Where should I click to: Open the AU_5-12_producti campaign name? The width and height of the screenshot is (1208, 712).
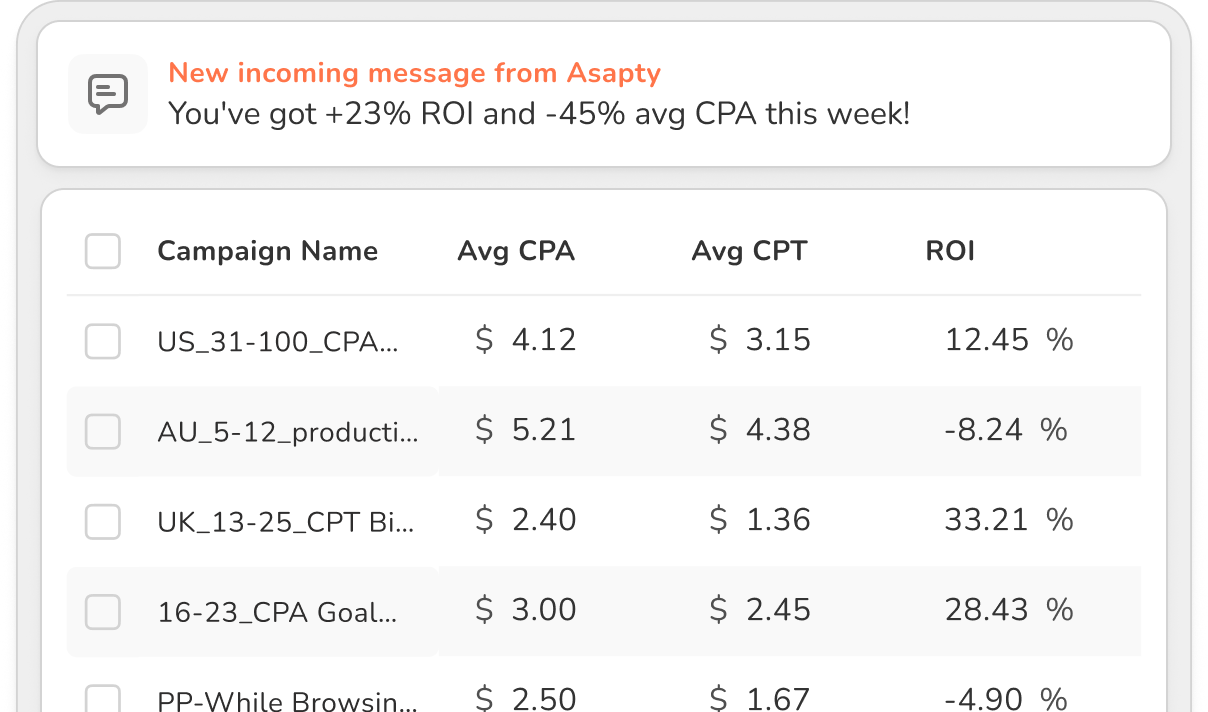tap(288, 432)
